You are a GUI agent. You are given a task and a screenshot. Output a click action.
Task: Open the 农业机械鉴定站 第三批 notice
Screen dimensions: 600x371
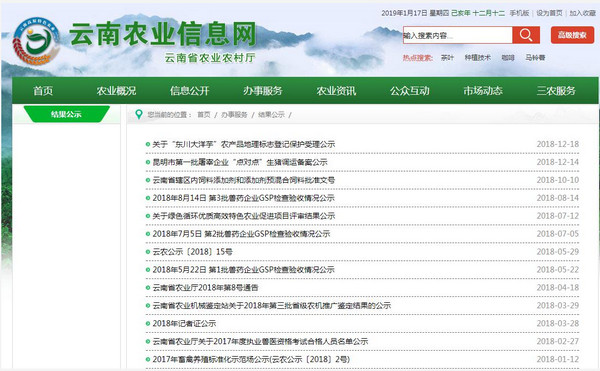(272, 306)
